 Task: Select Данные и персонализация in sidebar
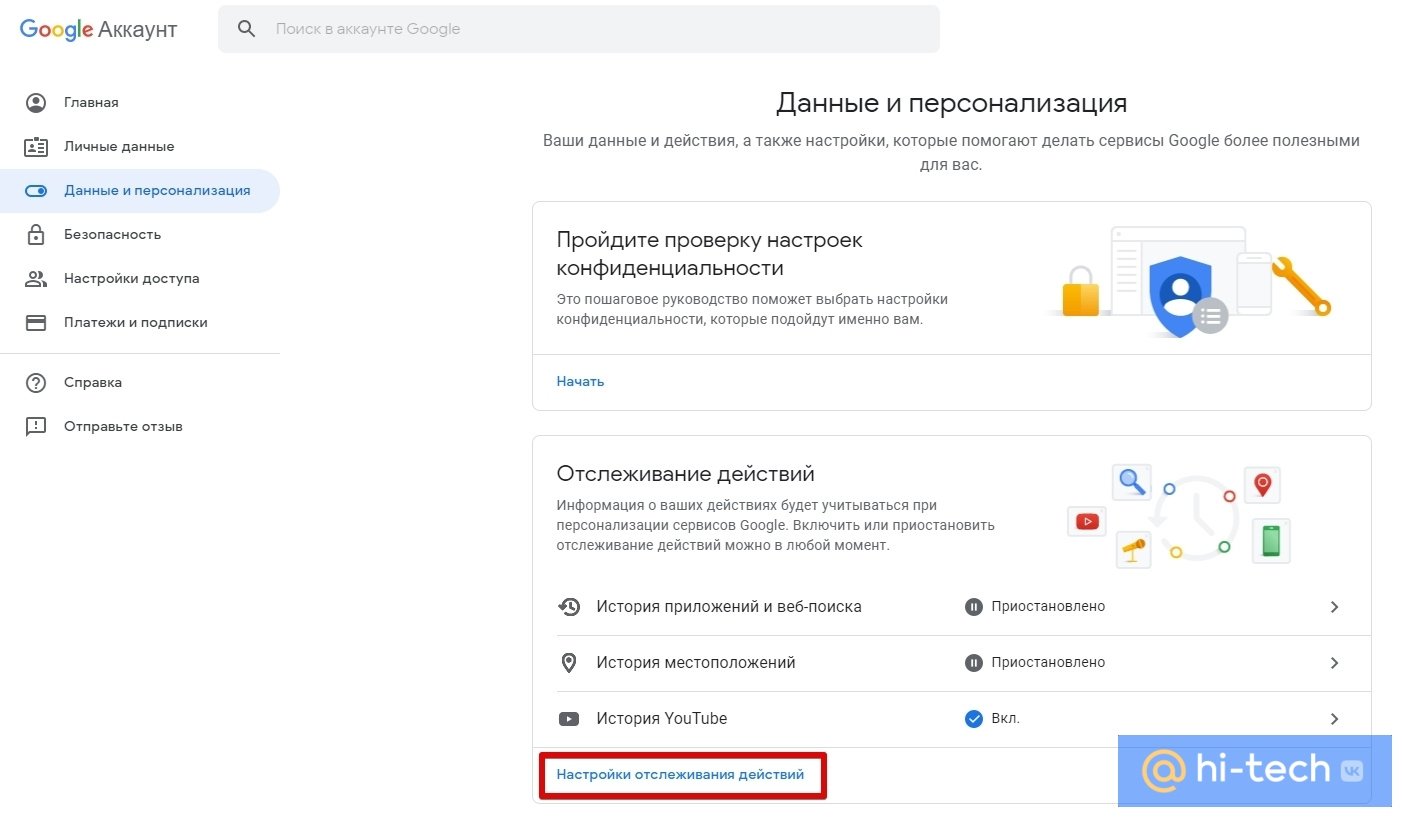[x=140, y=191]
